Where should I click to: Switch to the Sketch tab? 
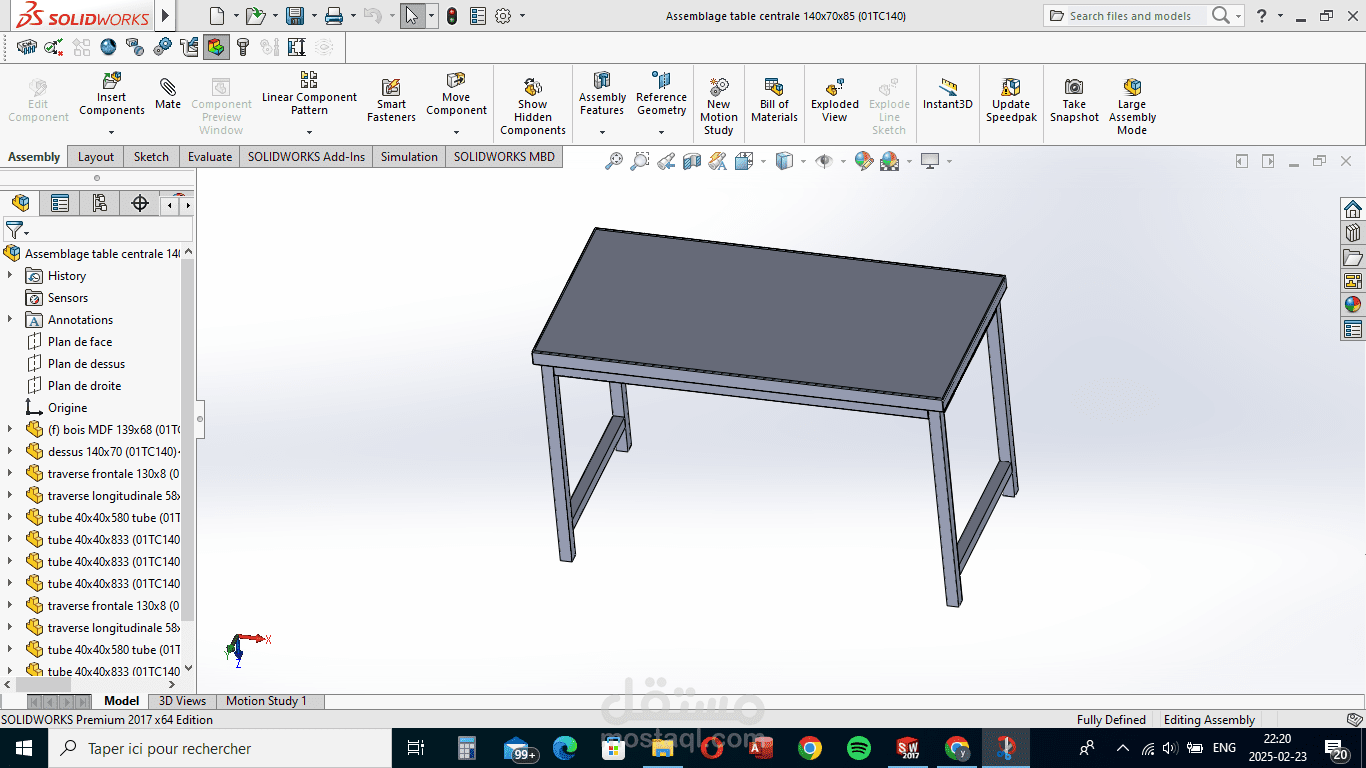click(151, 156)
